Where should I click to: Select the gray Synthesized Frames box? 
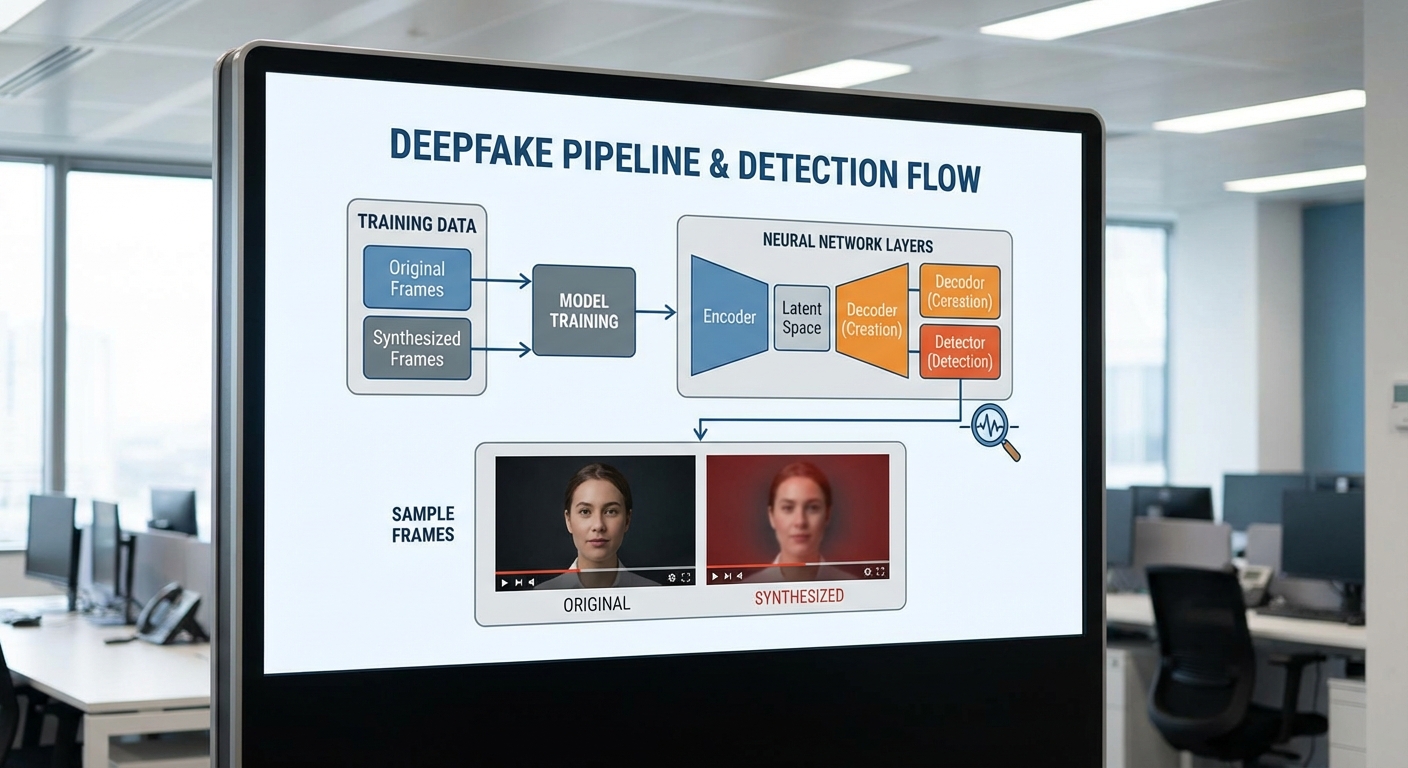click(416, 348)
